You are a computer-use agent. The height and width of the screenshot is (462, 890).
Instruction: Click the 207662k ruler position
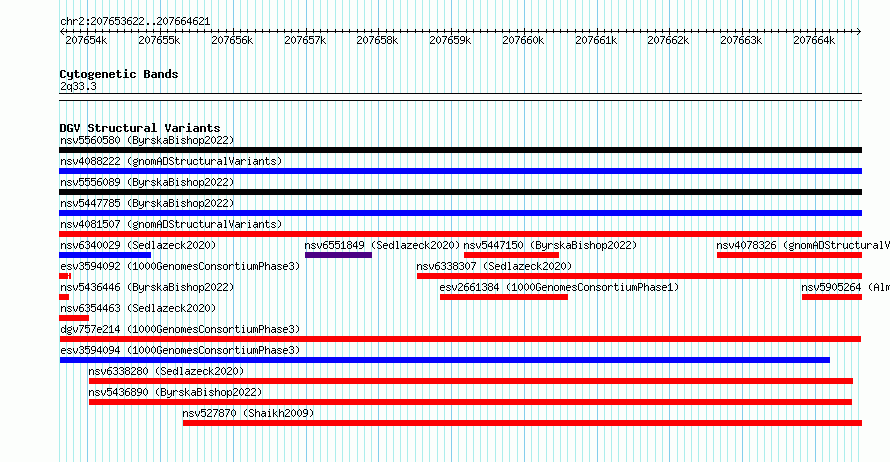point(669,40)
